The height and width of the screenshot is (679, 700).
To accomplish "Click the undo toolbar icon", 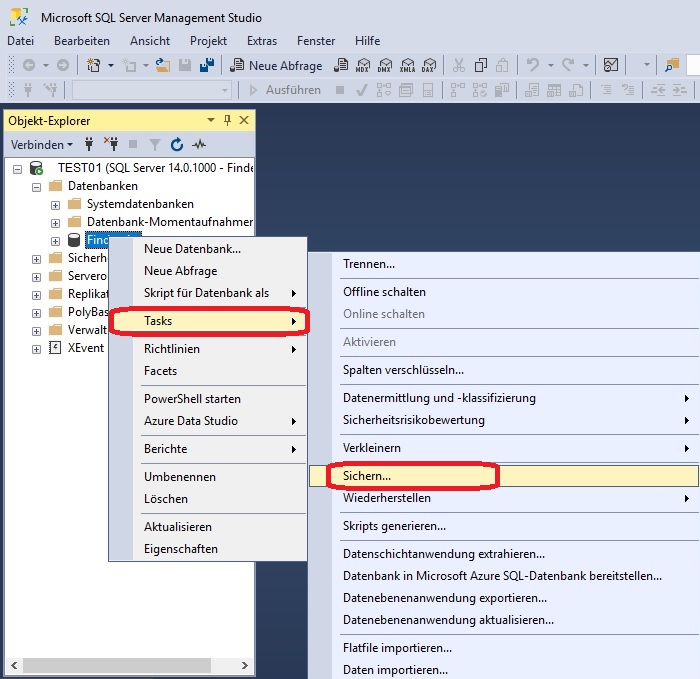I will pos(533,66).
